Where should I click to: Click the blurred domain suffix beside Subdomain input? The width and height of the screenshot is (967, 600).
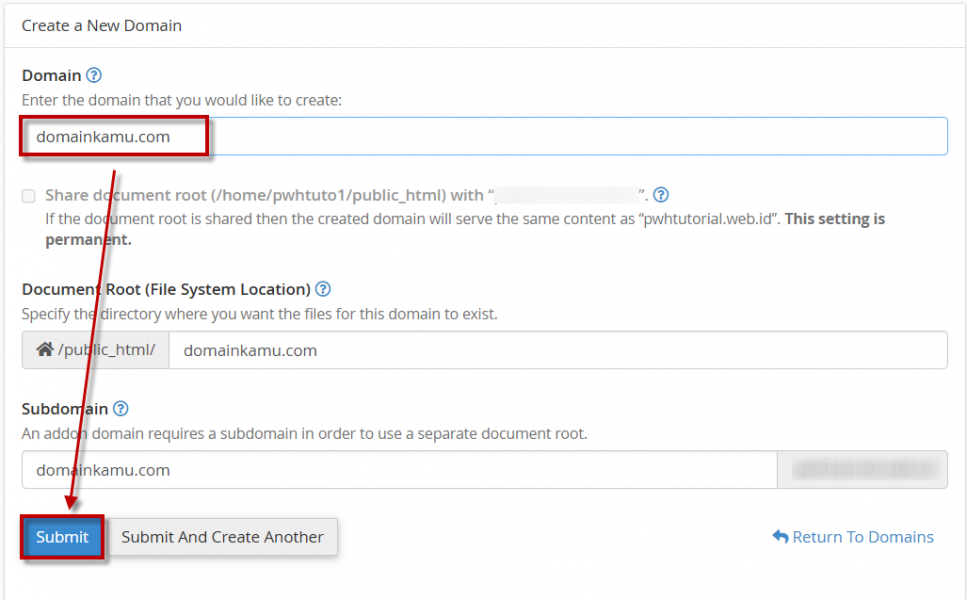861,470
